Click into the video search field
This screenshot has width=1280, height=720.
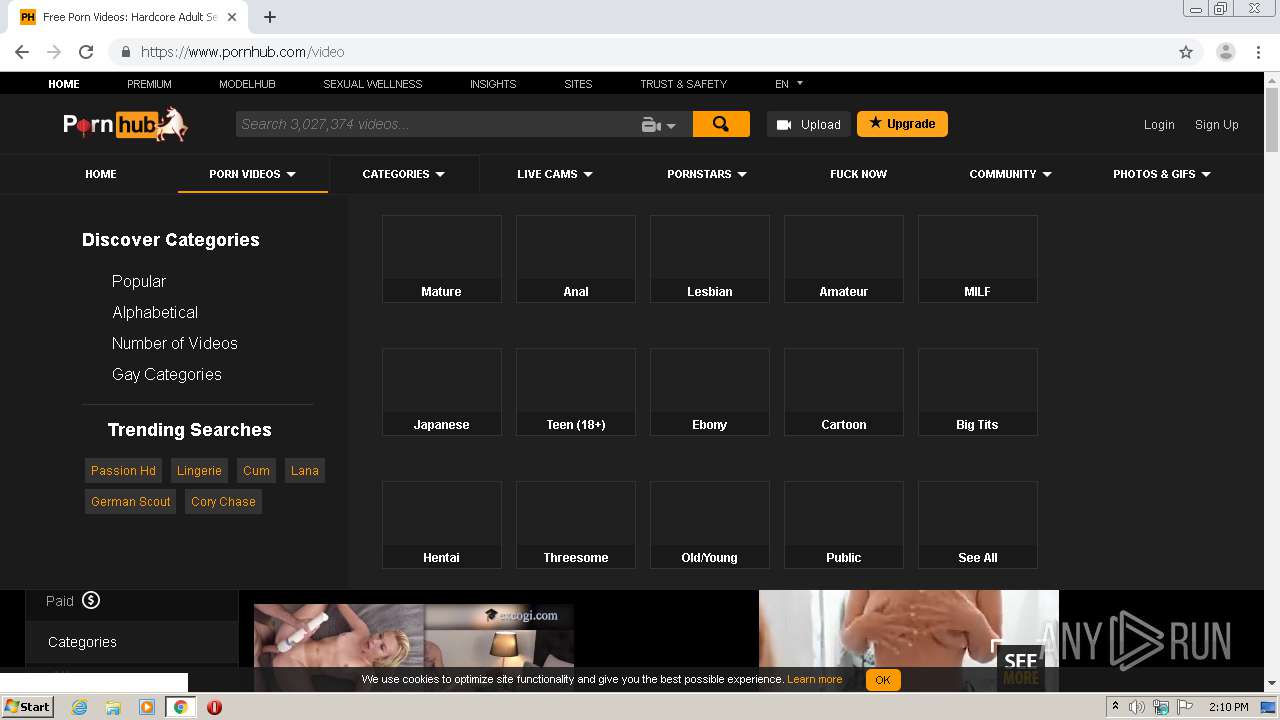[437, 124]
